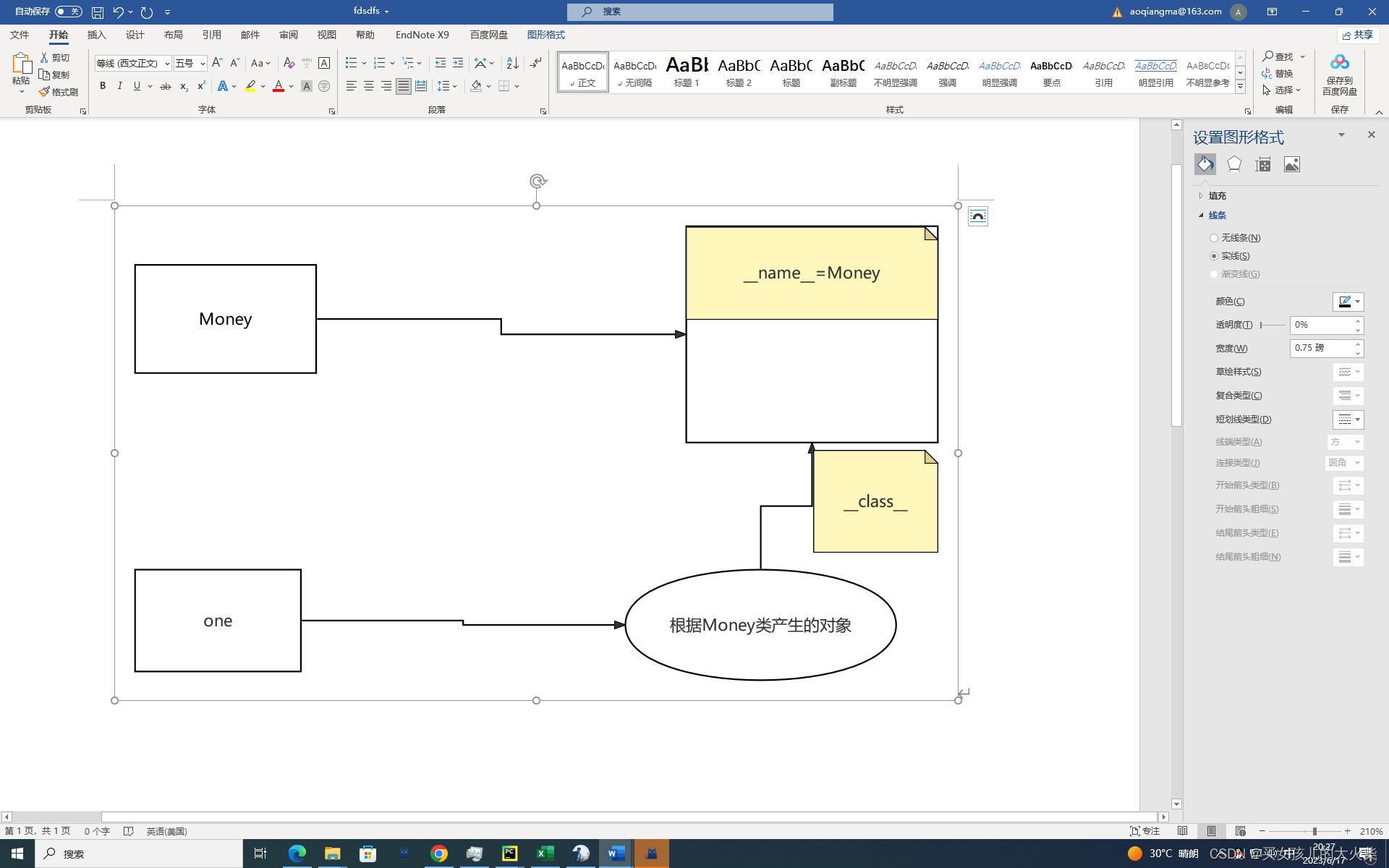Click the save icon in title bar
1389x868 pixels.
tap(98, 12)
